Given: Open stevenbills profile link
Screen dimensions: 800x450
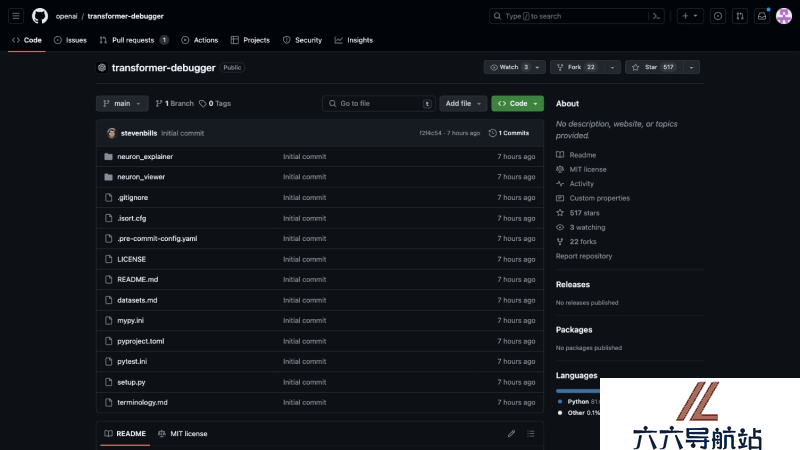Looking at the screenshot, I should click(139, 133).
